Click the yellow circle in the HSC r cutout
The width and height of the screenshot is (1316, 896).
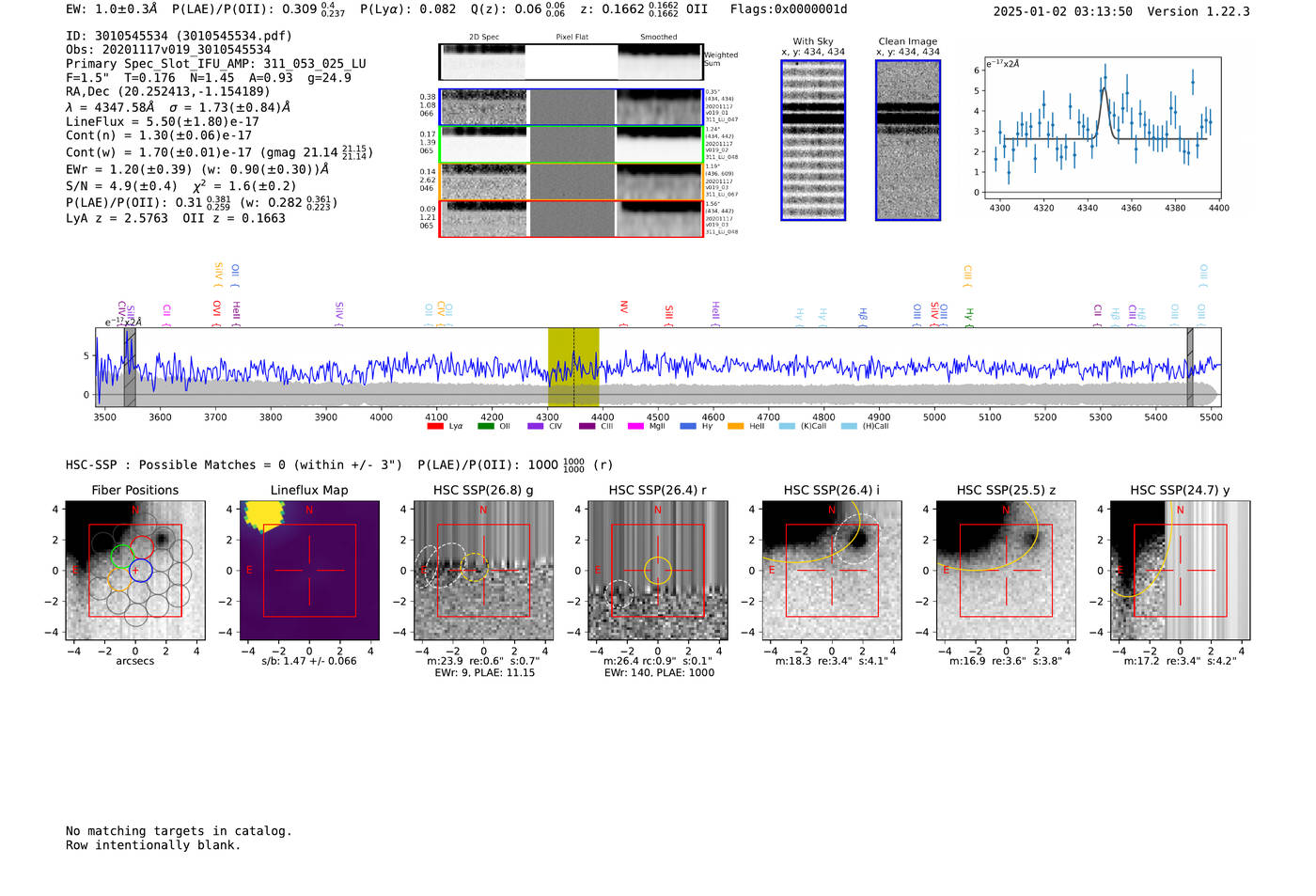658,570
